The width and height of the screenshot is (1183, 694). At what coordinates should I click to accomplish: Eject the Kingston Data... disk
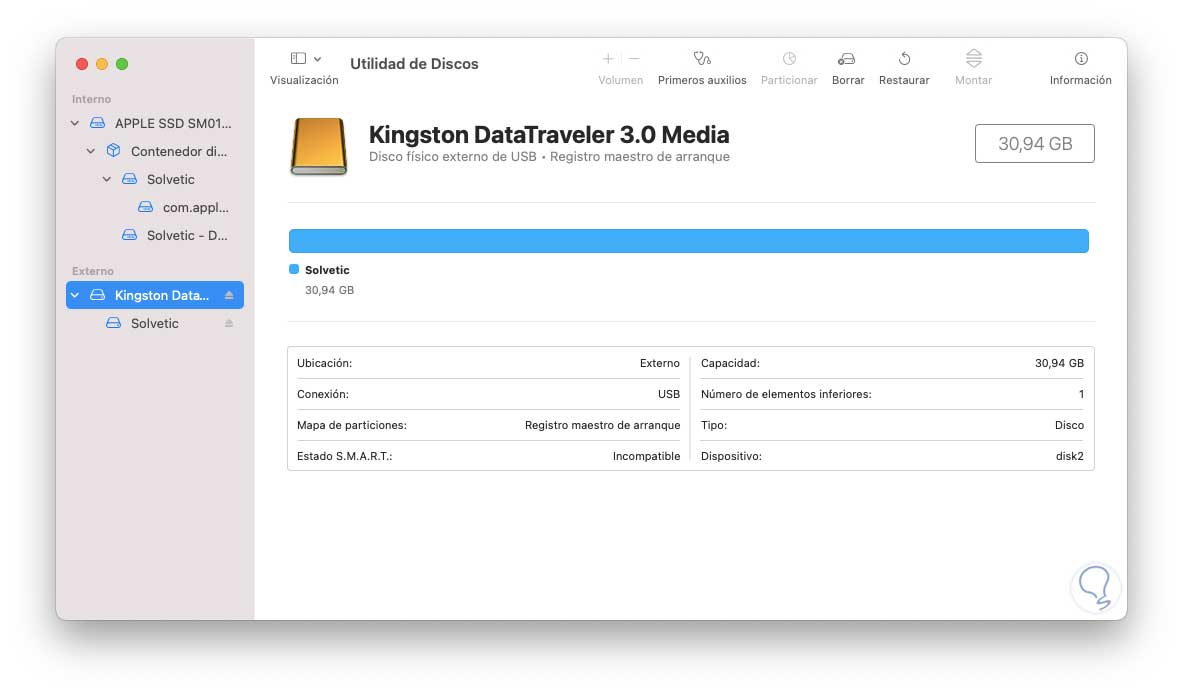[x=229, y=295]
